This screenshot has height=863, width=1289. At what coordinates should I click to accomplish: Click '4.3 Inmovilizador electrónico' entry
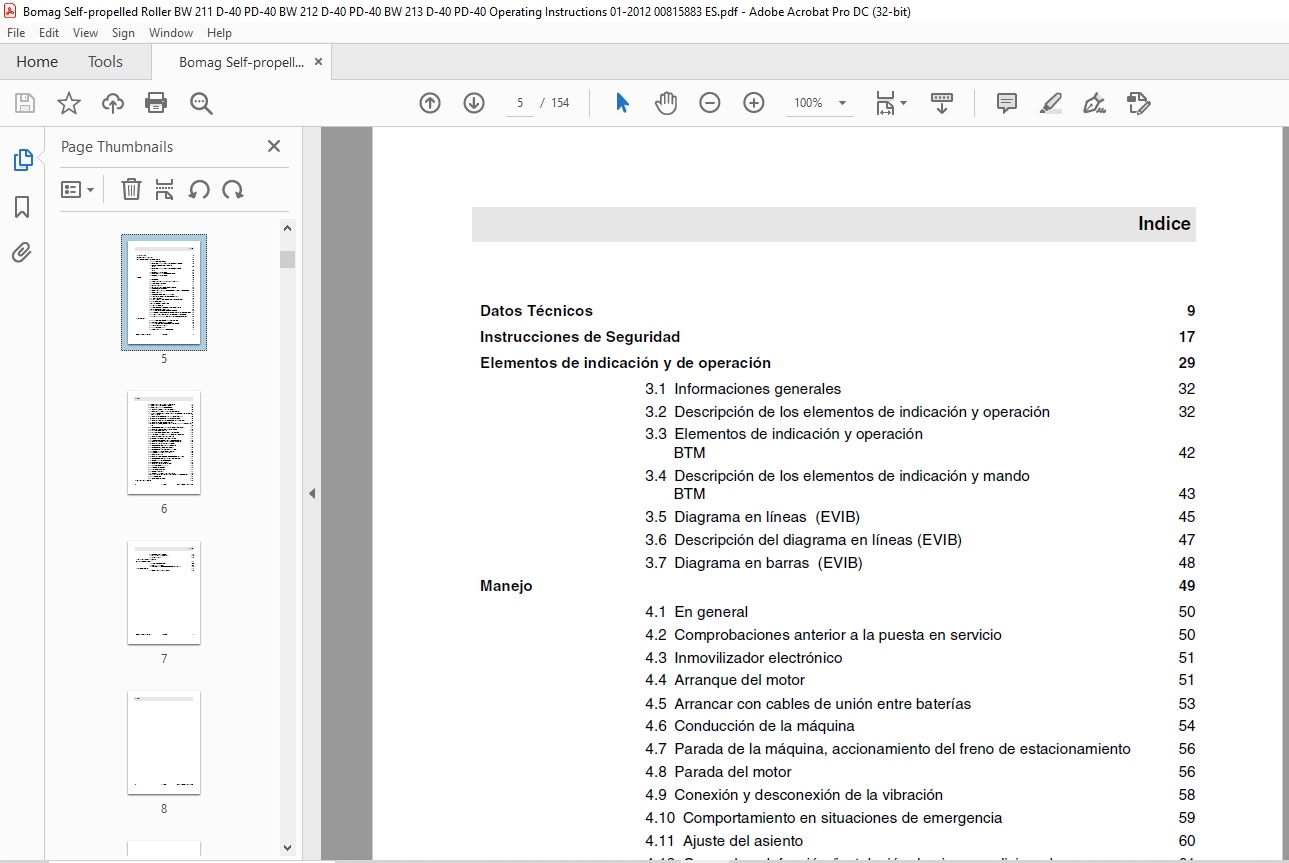[x=744, y=658]
